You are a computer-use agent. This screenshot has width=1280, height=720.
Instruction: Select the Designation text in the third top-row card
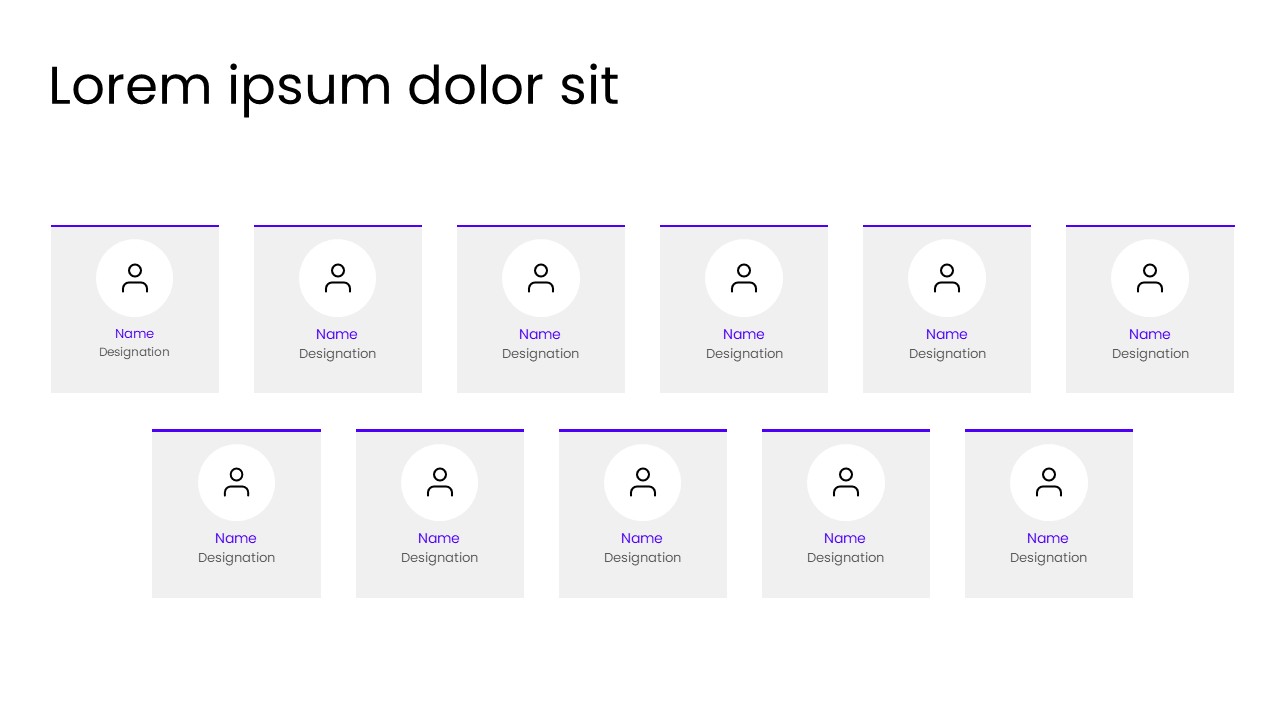point(540,354)
